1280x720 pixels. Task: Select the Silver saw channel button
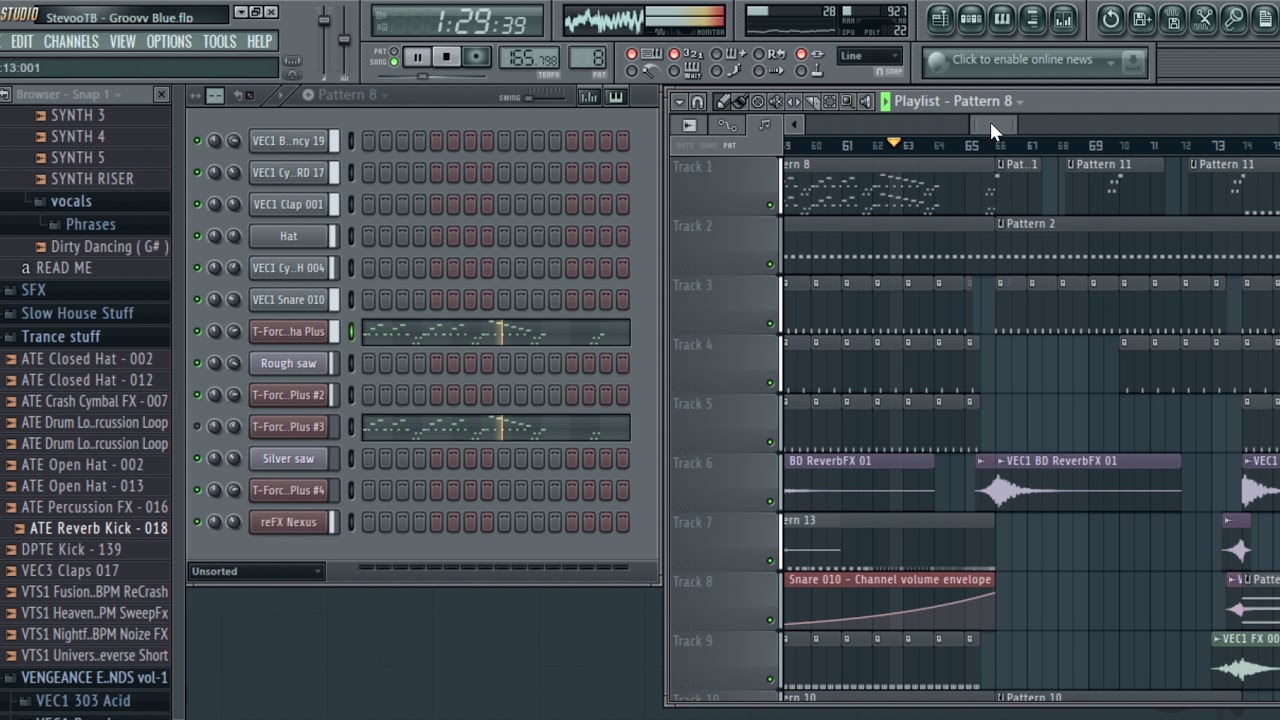click(x=289, y=458)
